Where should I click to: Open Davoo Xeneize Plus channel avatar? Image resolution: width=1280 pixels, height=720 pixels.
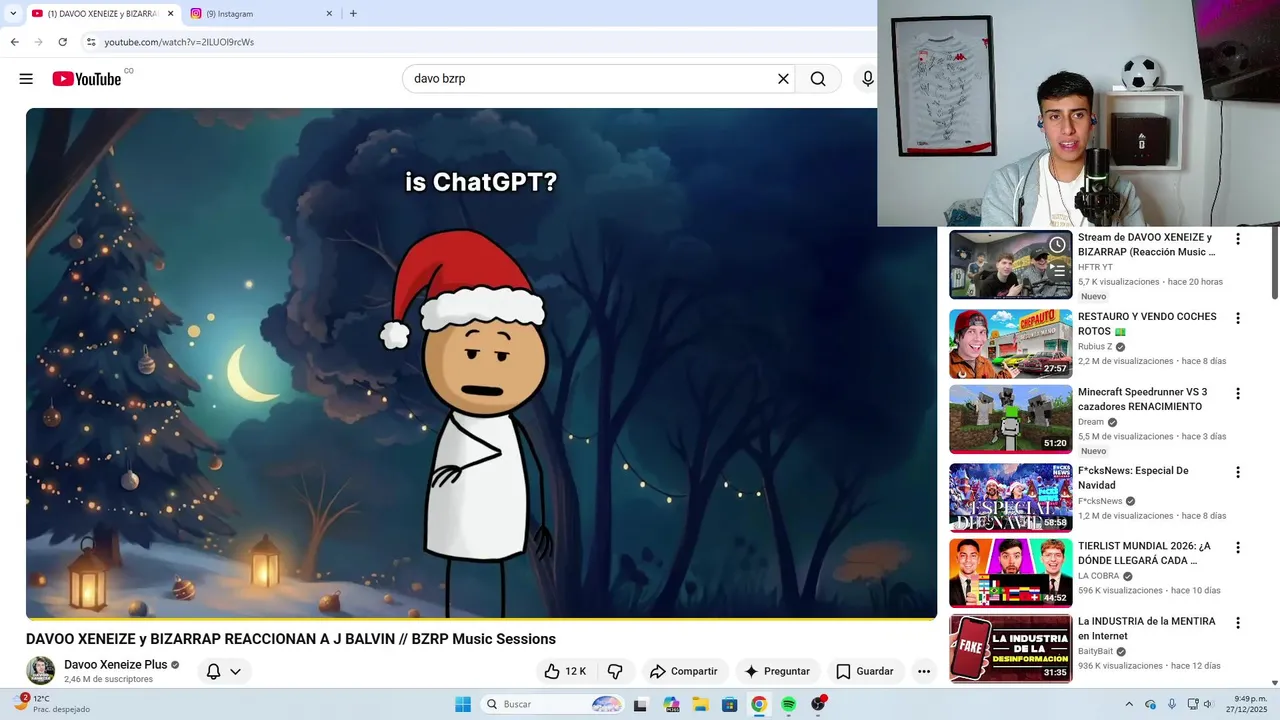click(41, 670)
